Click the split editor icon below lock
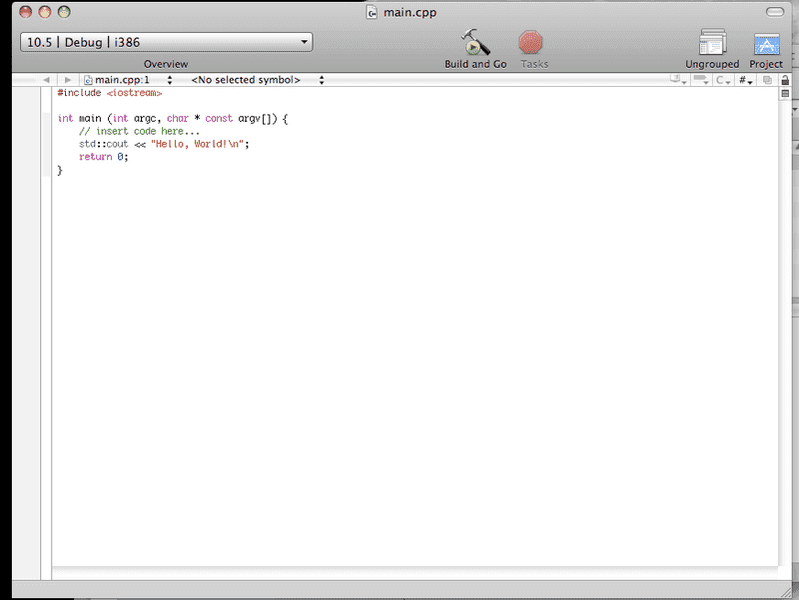The height and width of the screenshot is (600, 799). (x=785, y=93)
